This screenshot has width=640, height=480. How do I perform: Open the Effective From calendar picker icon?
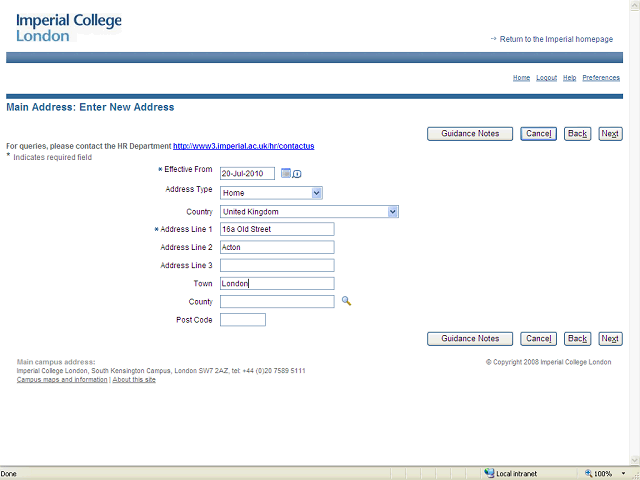coord(286,173)
